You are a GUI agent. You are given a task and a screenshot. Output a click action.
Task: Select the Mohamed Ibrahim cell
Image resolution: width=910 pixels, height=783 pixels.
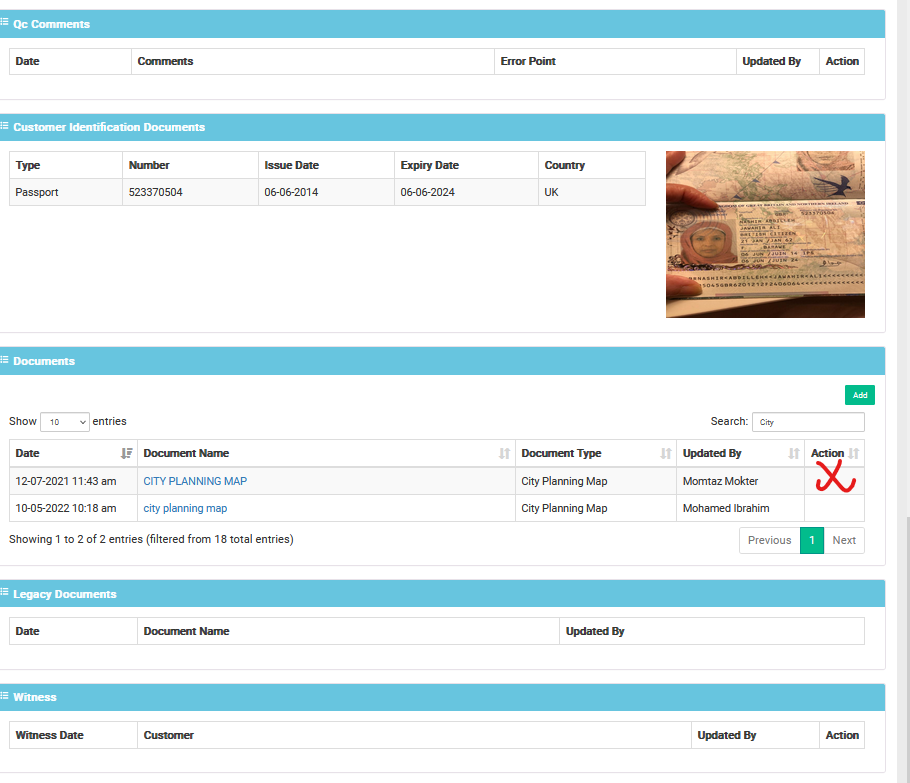pos(741,508)
